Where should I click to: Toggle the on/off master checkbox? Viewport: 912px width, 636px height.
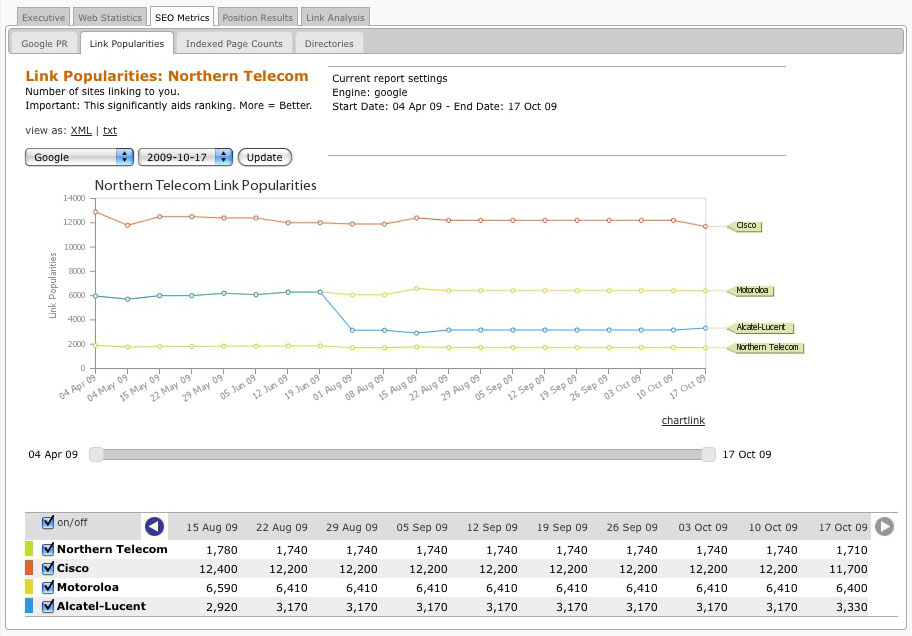point(48,522)
